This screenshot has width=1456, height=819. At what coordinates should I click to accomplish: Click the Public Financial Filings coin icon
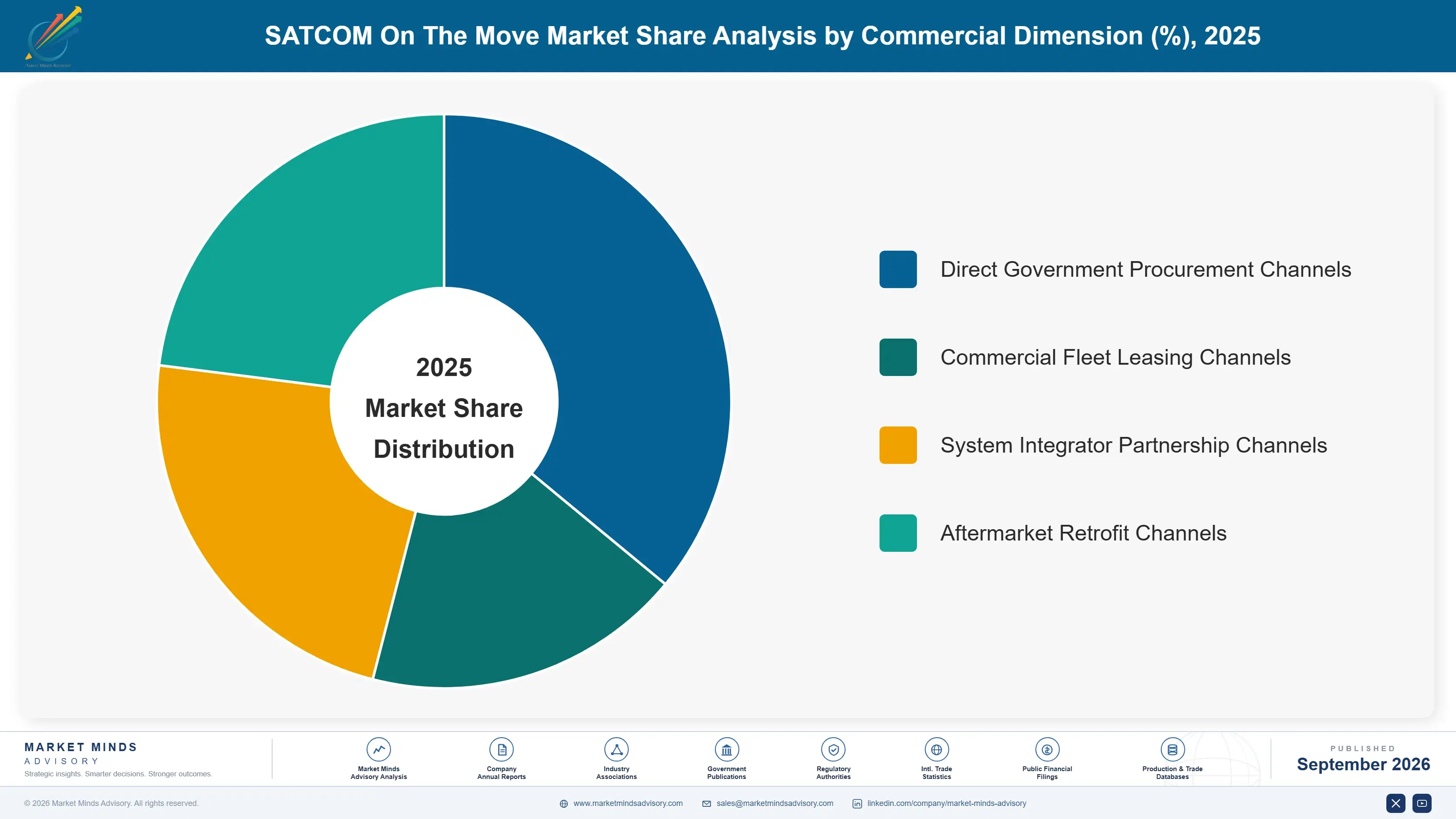click(x=1047, y=749)
